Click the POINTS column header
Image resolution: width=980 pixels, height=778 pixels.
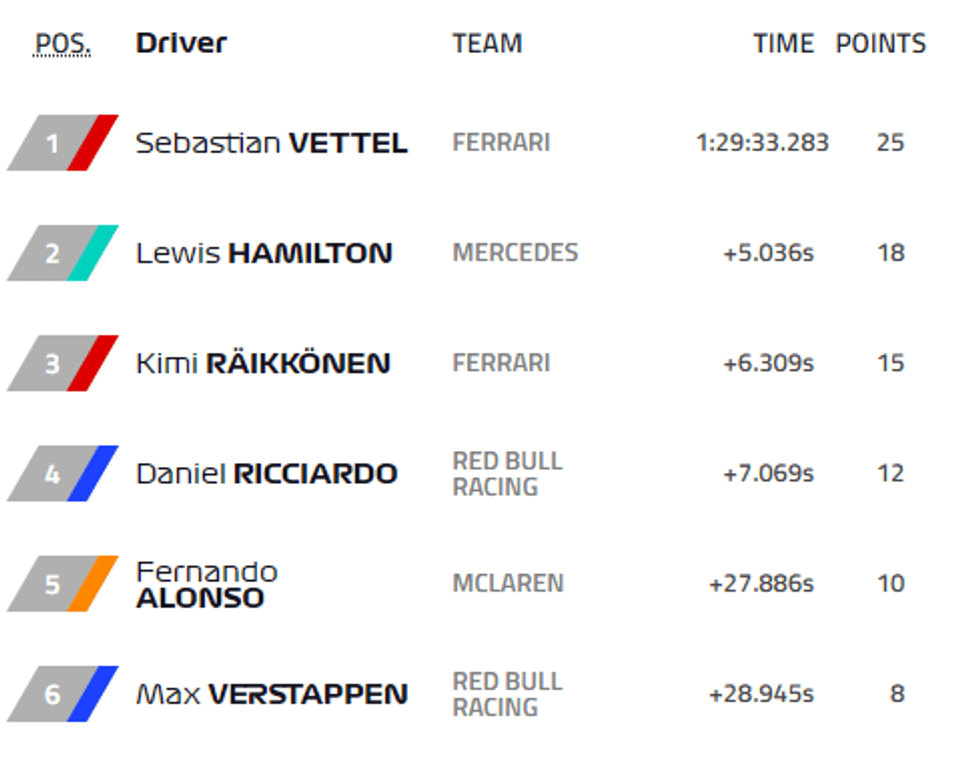pyautogui.click(x=880, y=44)
